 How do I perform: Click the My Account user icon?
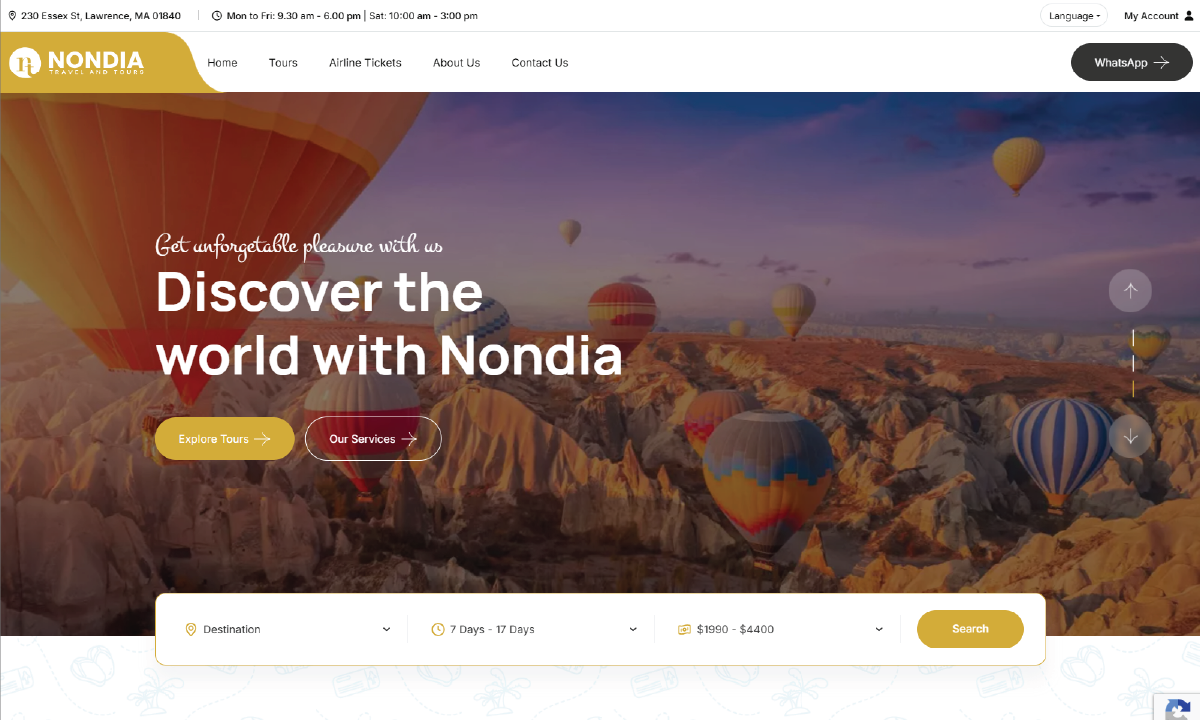tap(1189, 16)
